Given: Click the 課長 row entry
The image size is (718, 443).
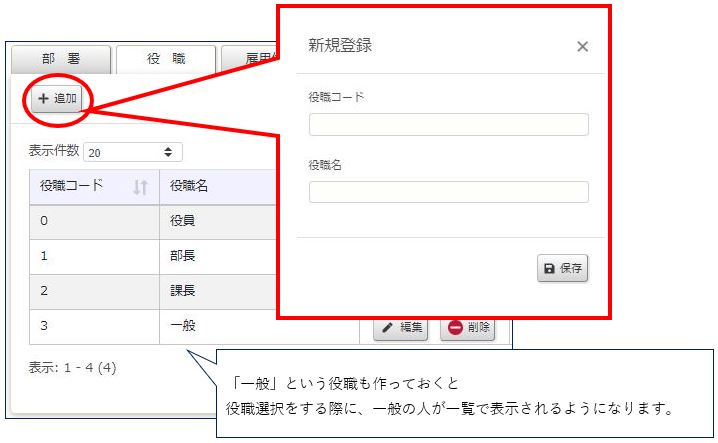Looking at the screenshot, I should (183, 291).
